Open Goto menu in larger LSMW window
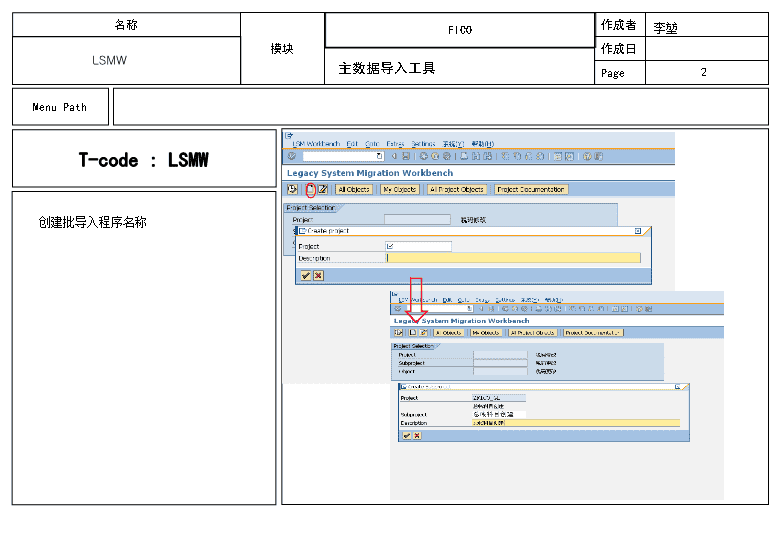The image size is (780, 540). [x=372, y=144]
